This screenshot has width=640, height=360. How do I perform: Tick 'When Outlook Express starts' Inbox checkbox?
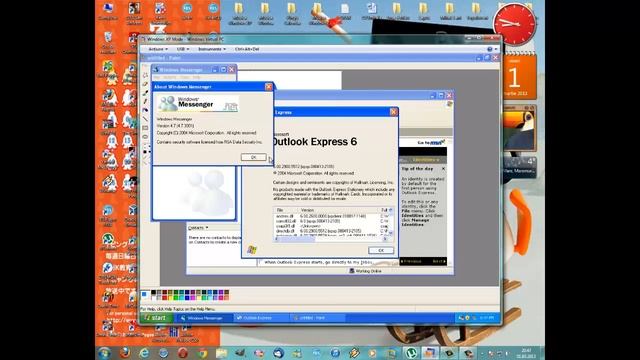260,262
